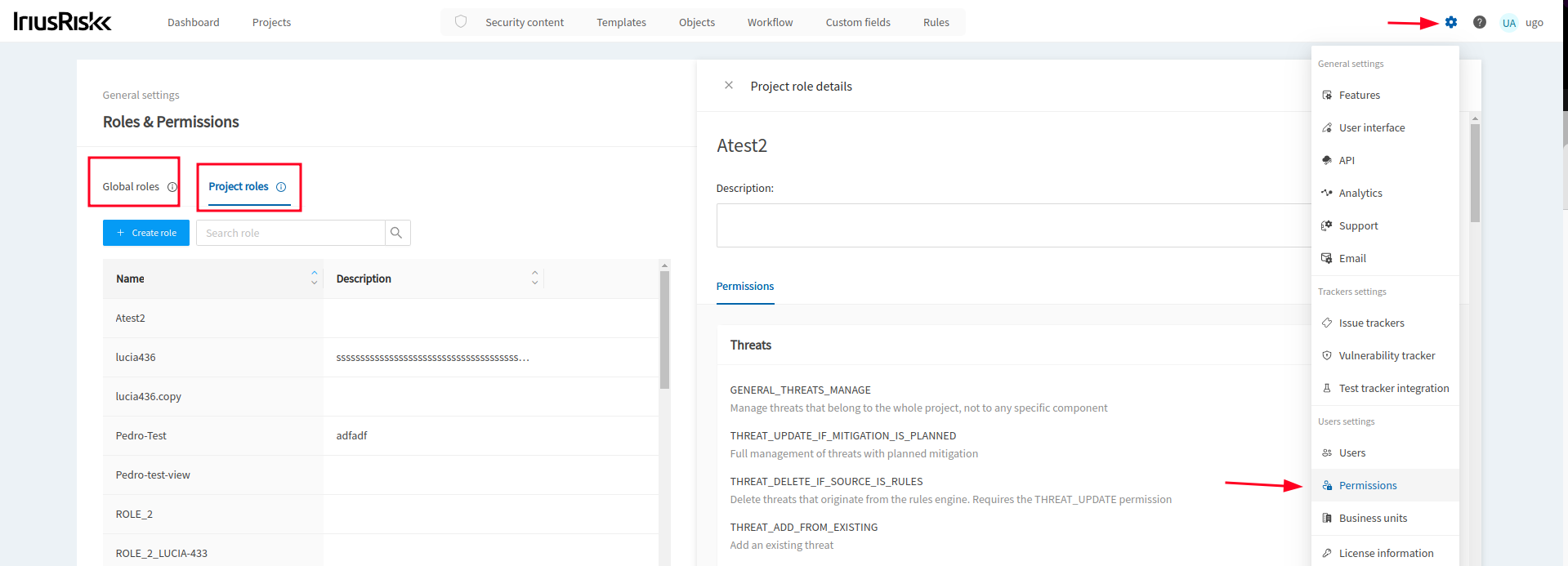Click the Test tracker integration flask icon
The width and height of the screenshot is (1568, 566).
1327,389
